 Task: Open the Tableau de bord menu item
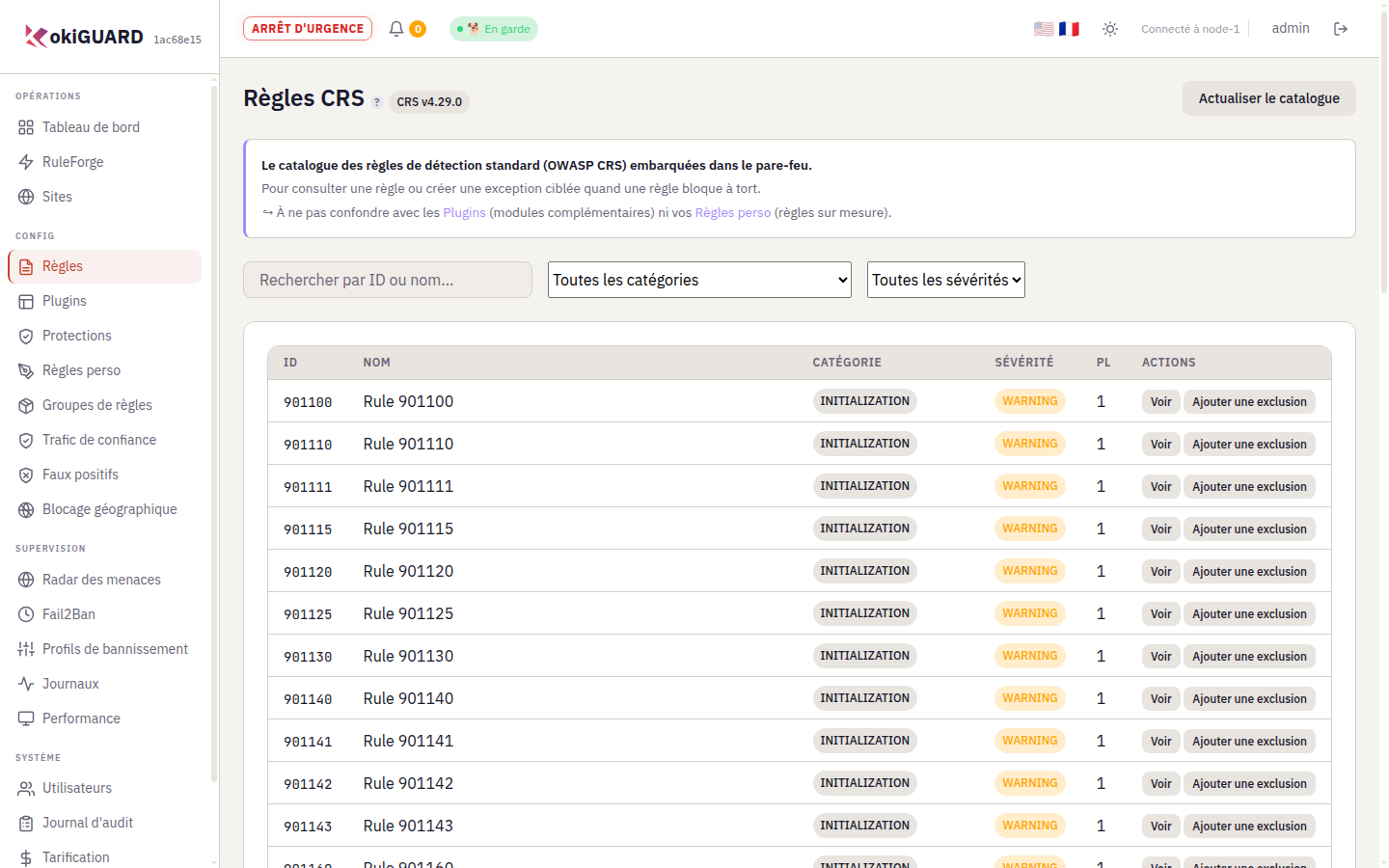pyautogui.click(x=104, y=127)
